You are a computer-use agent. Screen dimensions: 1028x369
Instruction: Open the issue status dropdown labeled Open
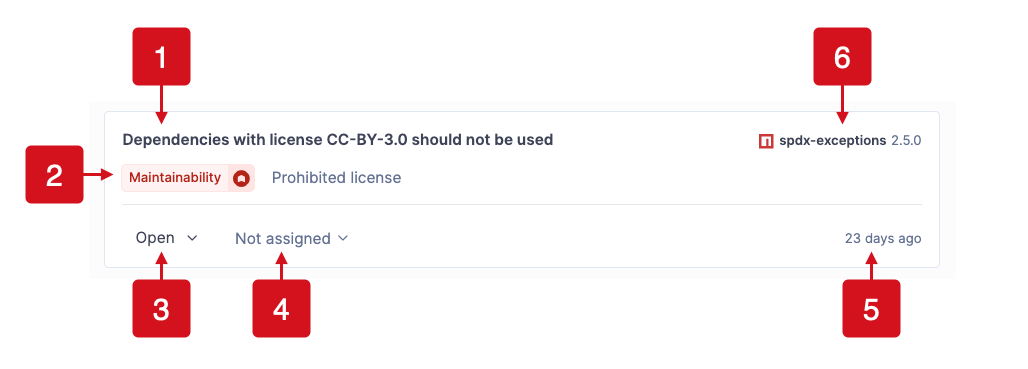click(167, 238)
